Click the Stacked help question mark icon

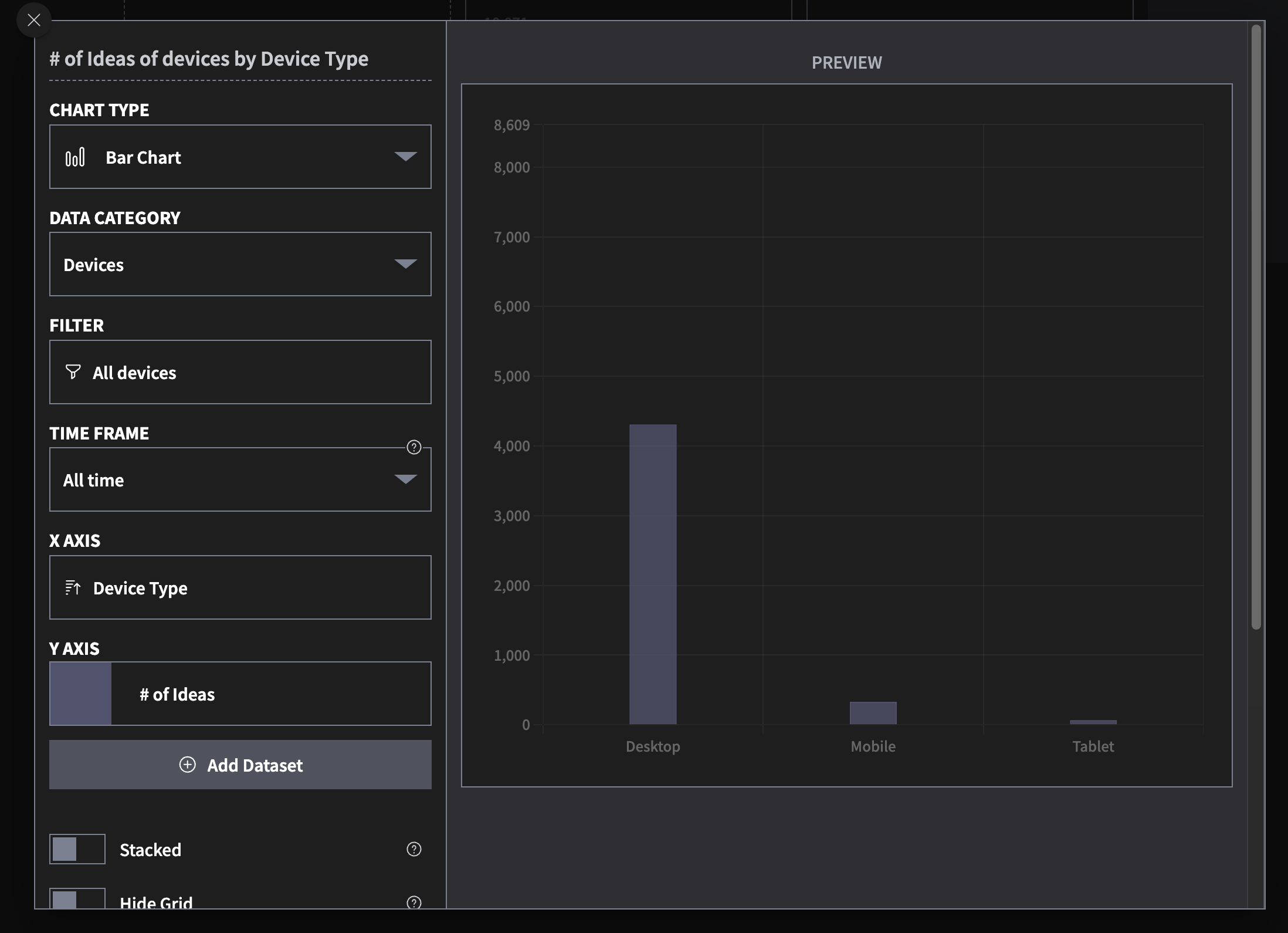click(414, 849)
